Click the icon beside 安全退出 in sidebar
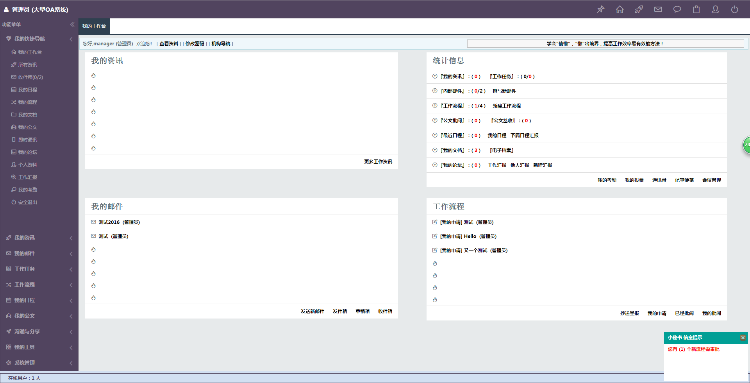The image size is (750, 383). pyautogui.click(x=13, y=202)
